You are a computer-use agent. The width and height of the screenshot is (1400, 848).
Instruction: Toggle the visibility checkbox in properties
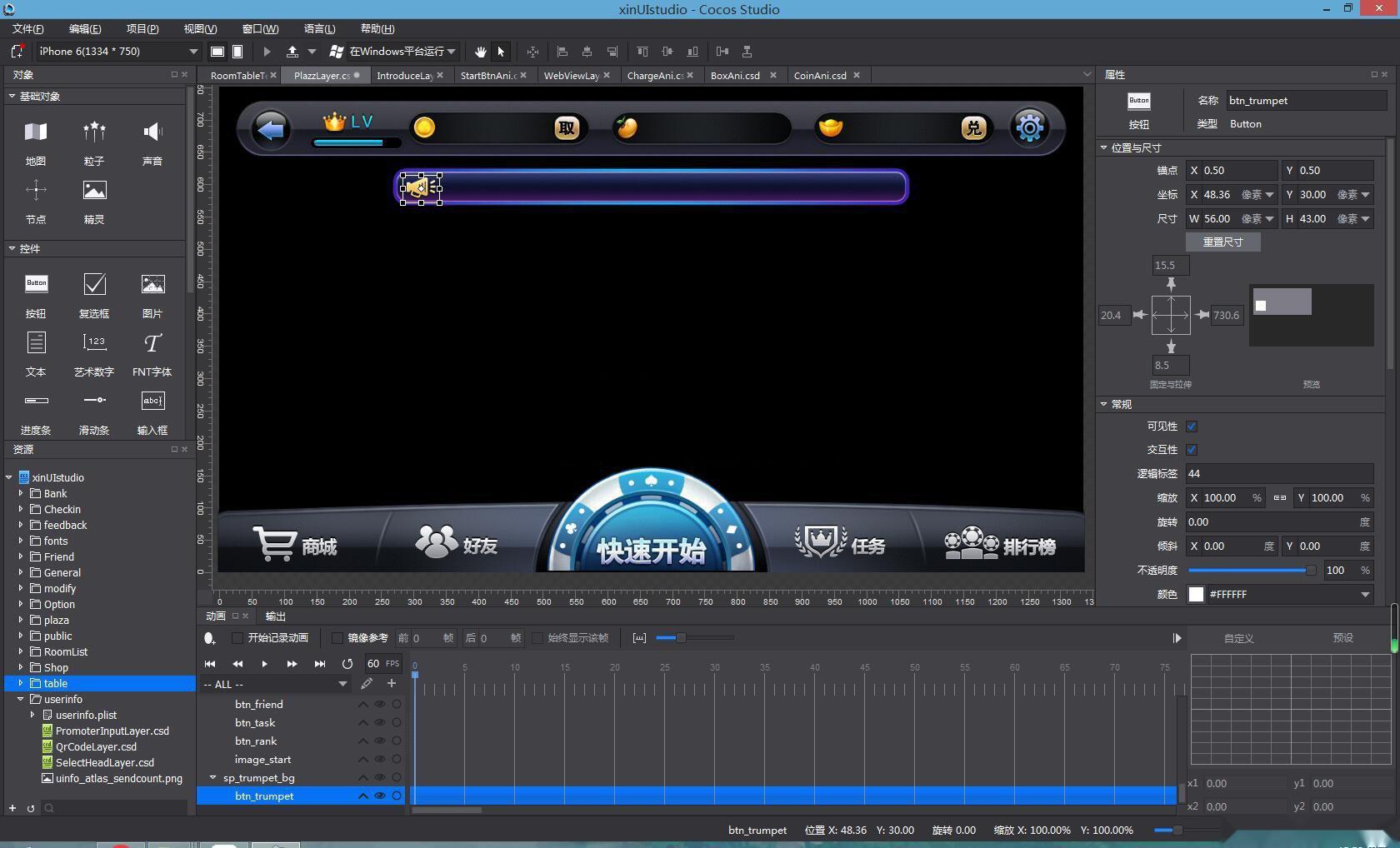1192,426
